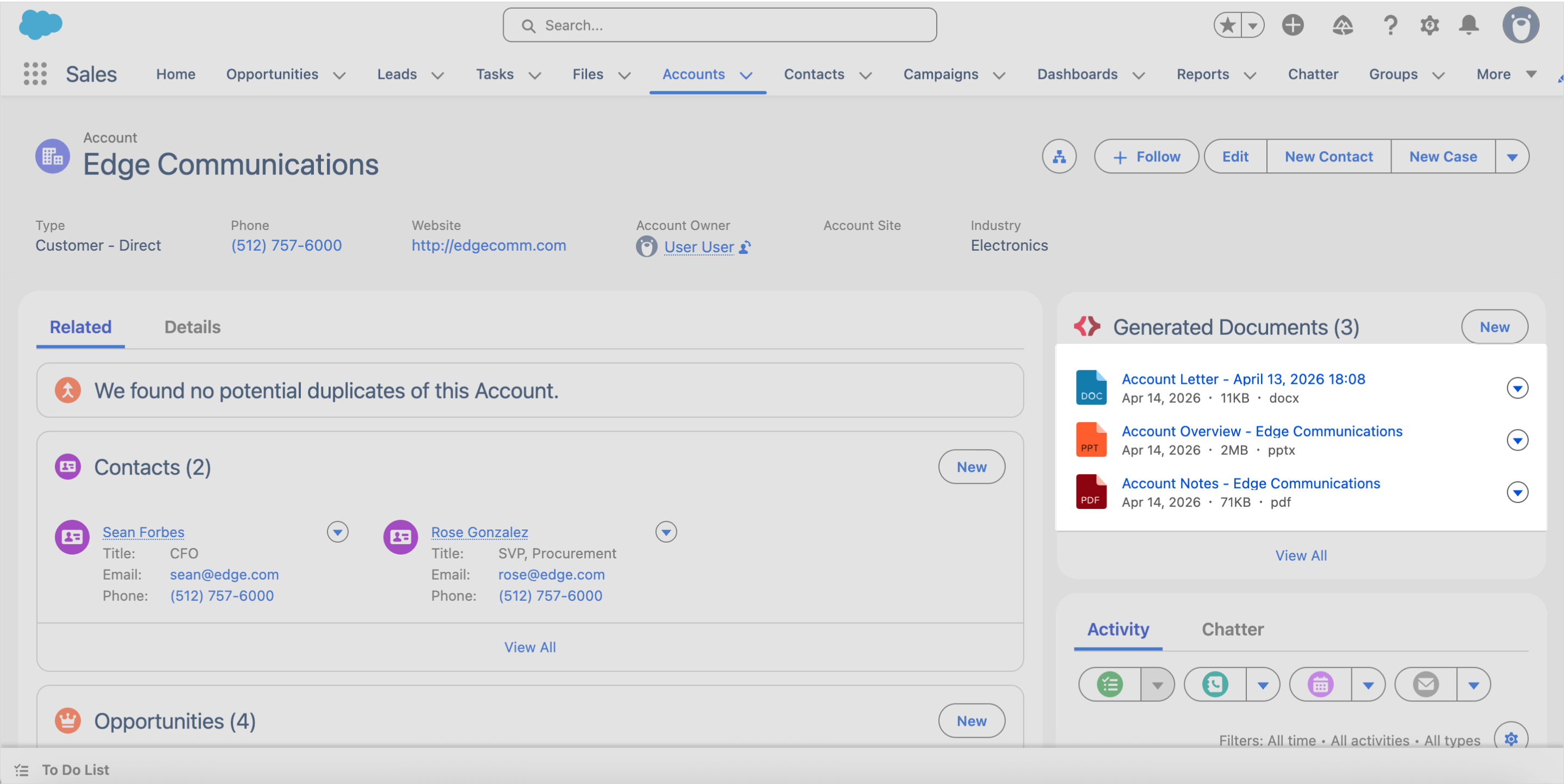Click the Edit button
The height and width of the screenshot is (784, 1564).
point(1235,157)
